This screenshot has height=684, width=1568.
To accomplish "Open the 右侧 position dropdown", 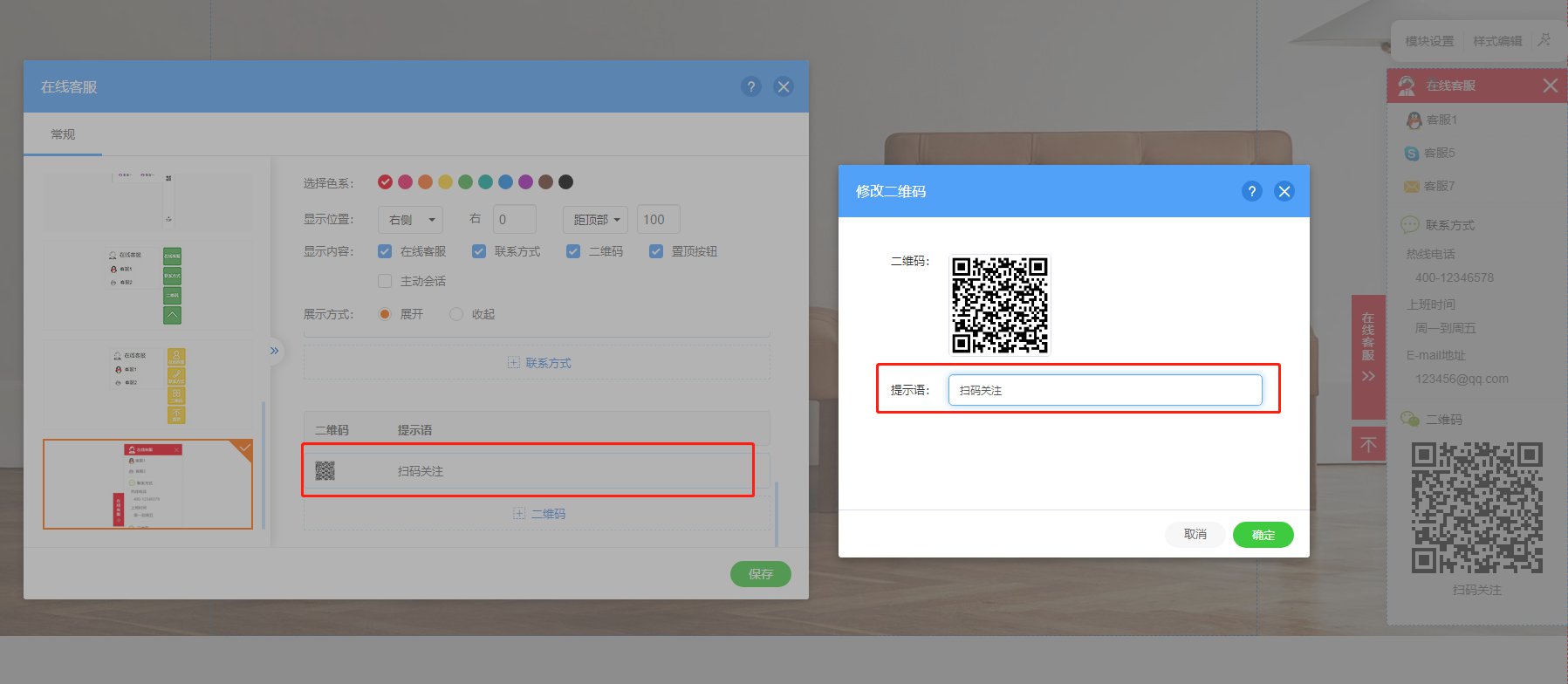I will tap(411, 220).
